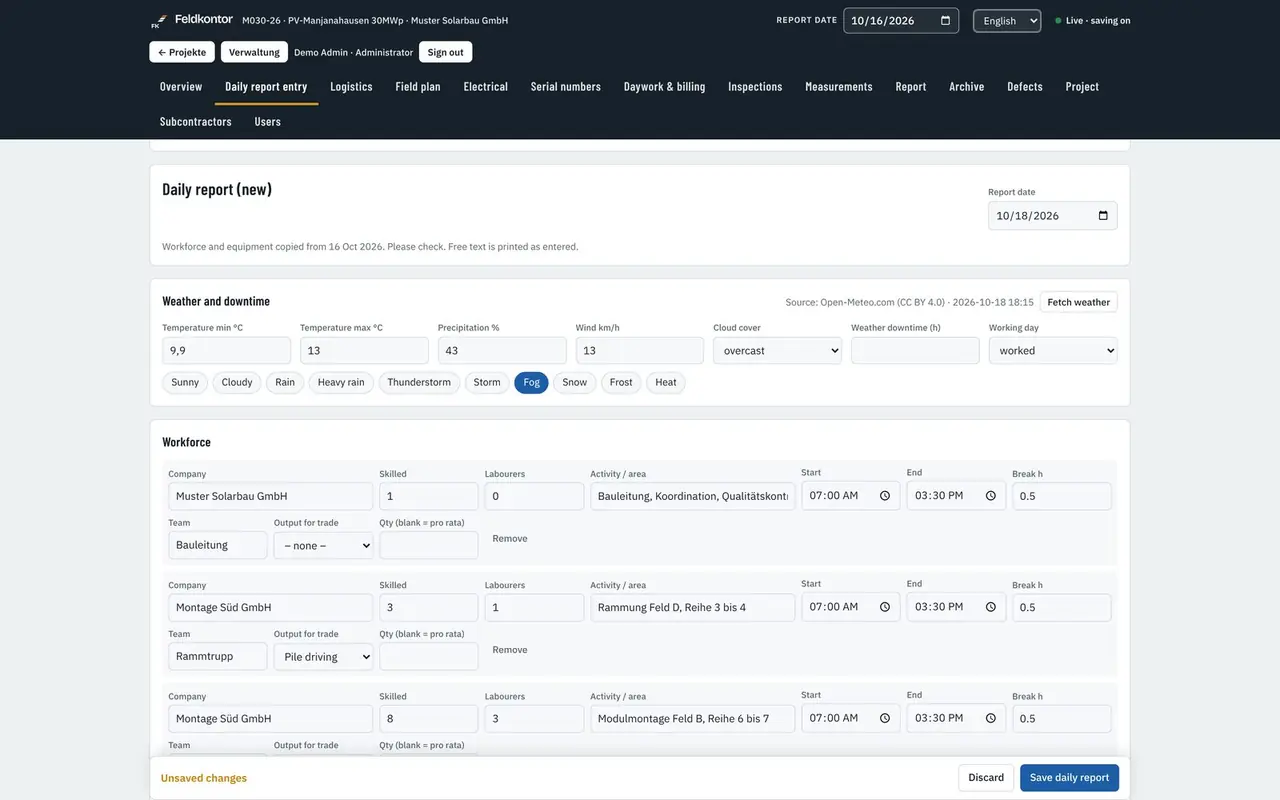1280x800 pixels.
Task: Click clock icon in Rammung Feld D Start time
Action: pos(885,607)
